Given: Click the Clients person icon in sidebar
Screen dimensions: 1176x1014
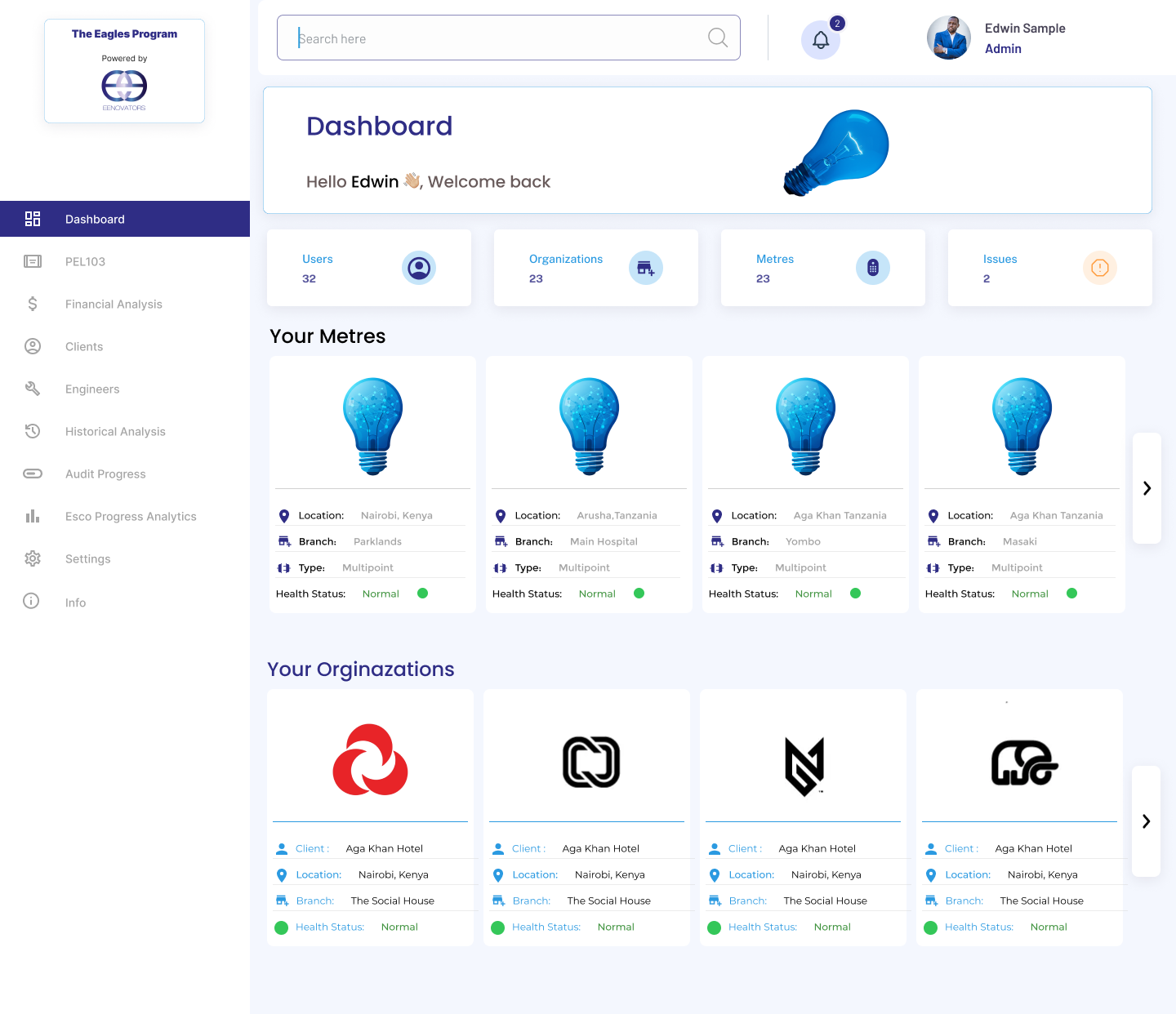Looking at the screenshot, I should 33,346.
